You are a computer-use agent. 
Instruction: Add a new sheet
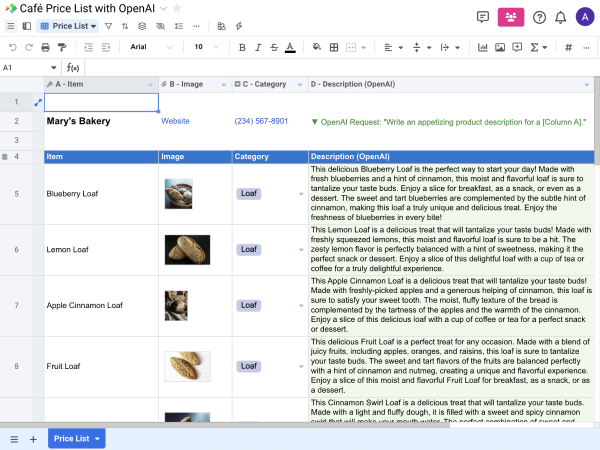tap(33, 439)
